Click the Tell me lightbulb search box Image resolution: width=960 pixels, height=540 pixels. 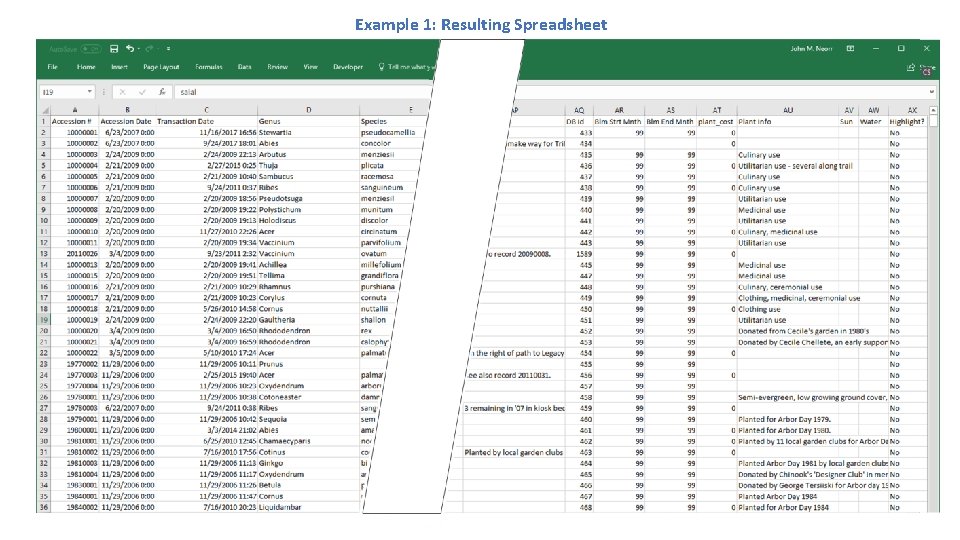point(407,67)
